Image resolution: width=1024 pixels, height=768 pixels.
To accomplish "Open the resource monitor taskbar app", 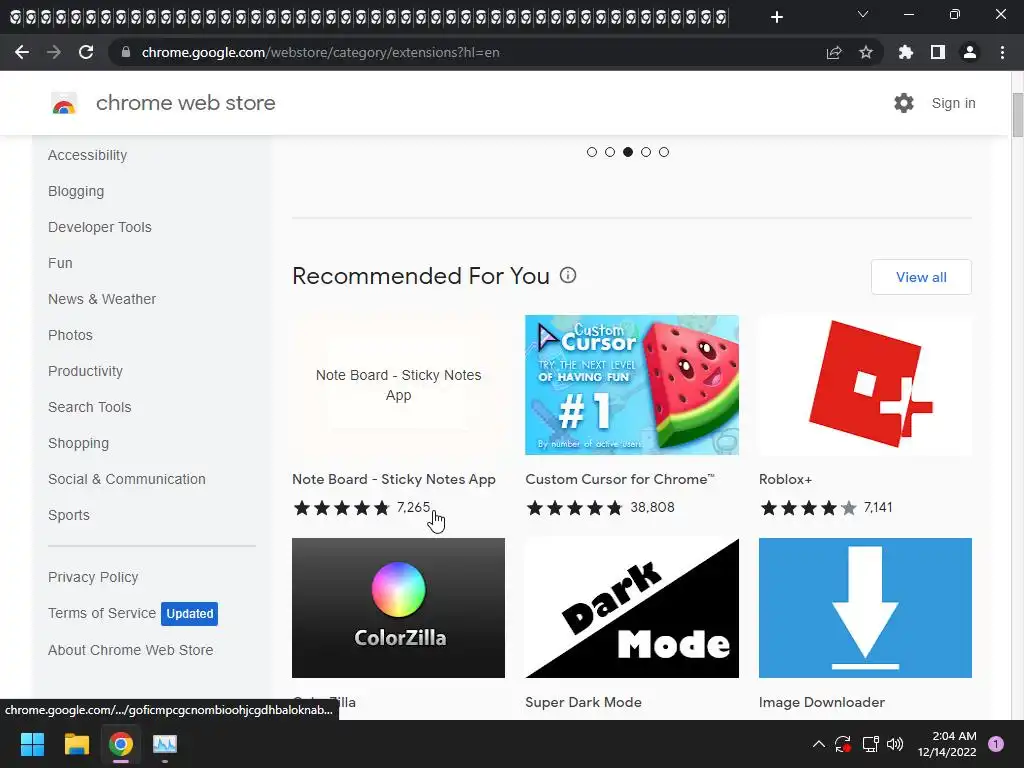I will 165,744.
